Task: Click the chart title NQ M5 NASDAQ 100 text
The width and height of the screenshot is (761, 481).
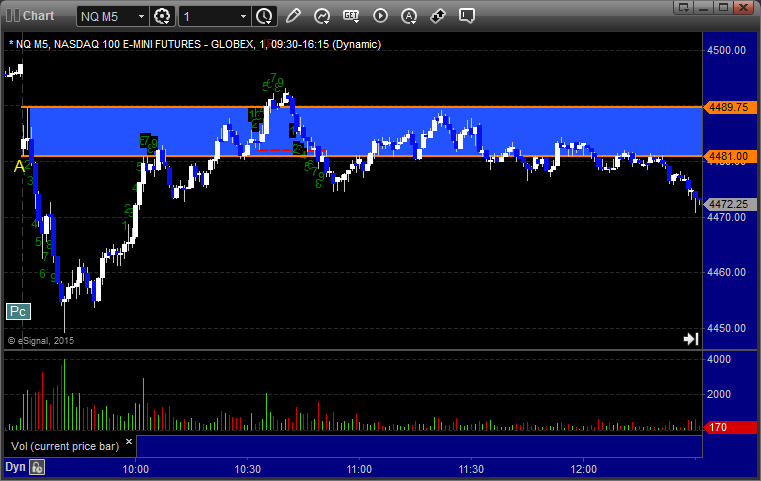Action: pos(195,44)
